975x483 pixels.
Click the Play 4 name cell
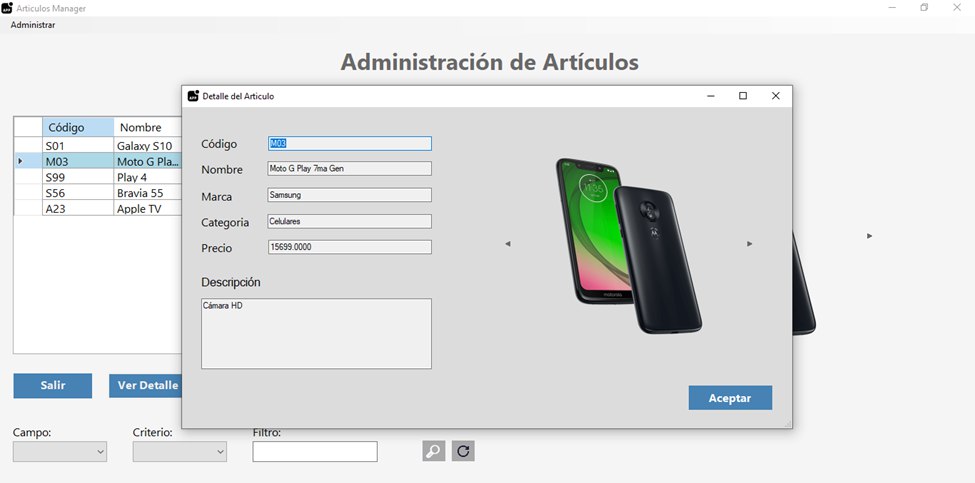click(x=148, y=177)
